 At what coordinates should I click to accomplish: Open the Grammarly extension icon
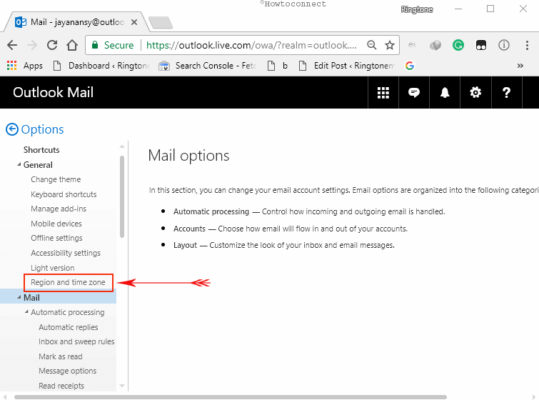point(458,45)
